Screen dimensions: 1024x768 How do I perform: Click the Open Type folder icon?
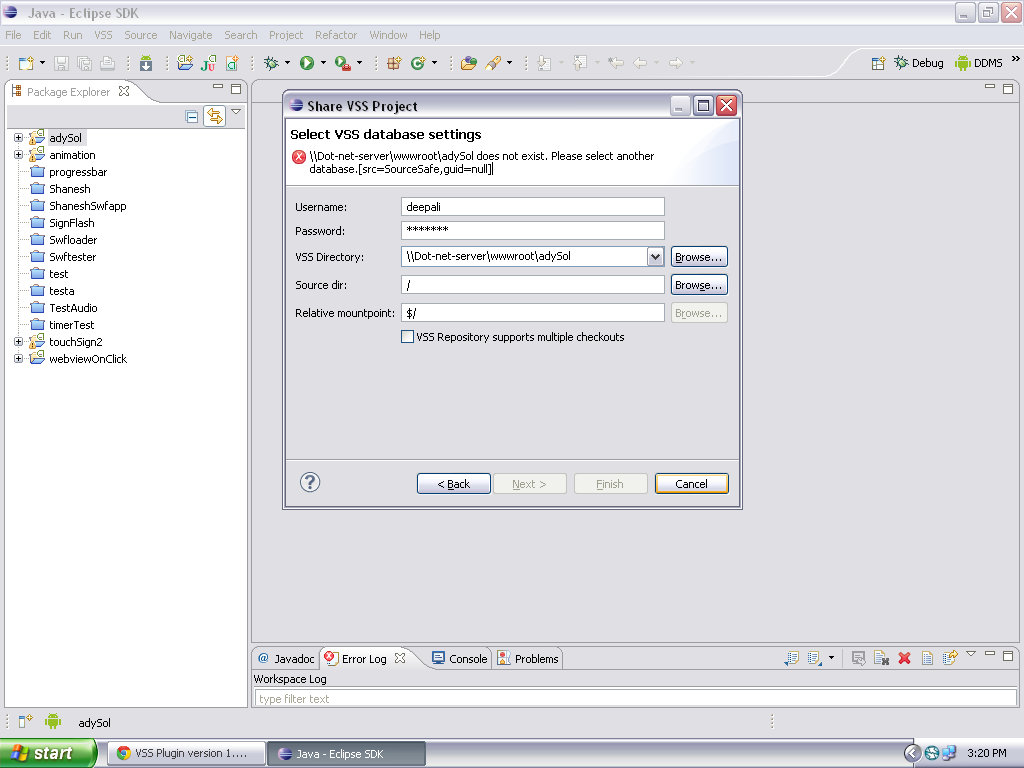click(468, 63)
